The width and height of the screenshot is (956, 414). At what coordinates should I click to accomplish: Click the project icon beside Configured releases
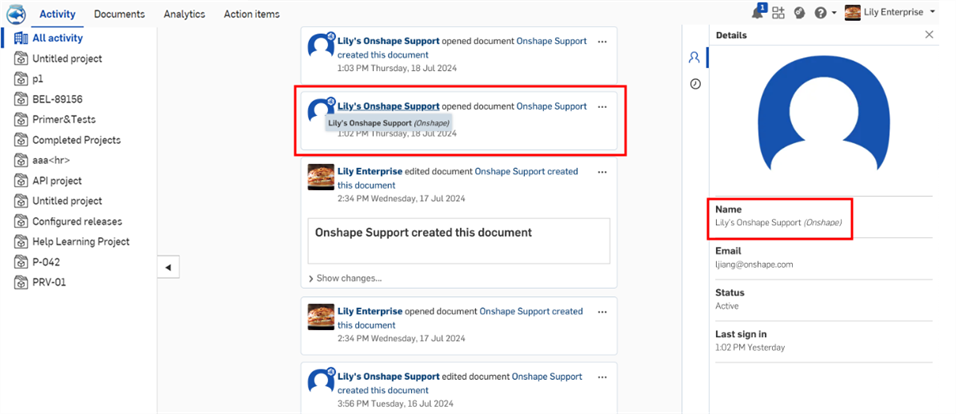pos(21,221)
